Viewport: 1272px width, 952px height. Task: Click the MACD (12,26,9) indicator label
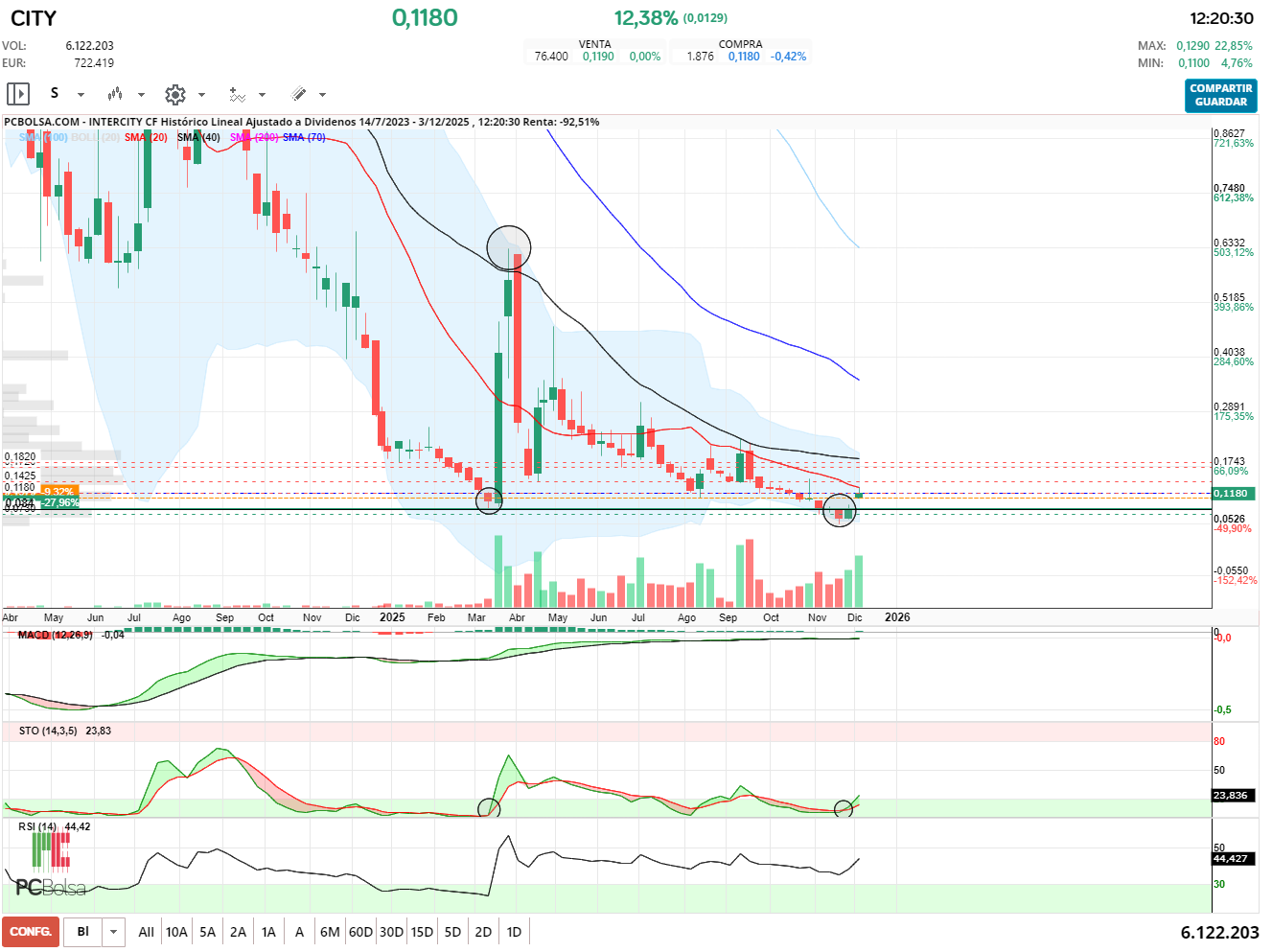pyautogui.click(x=56, y=635)
